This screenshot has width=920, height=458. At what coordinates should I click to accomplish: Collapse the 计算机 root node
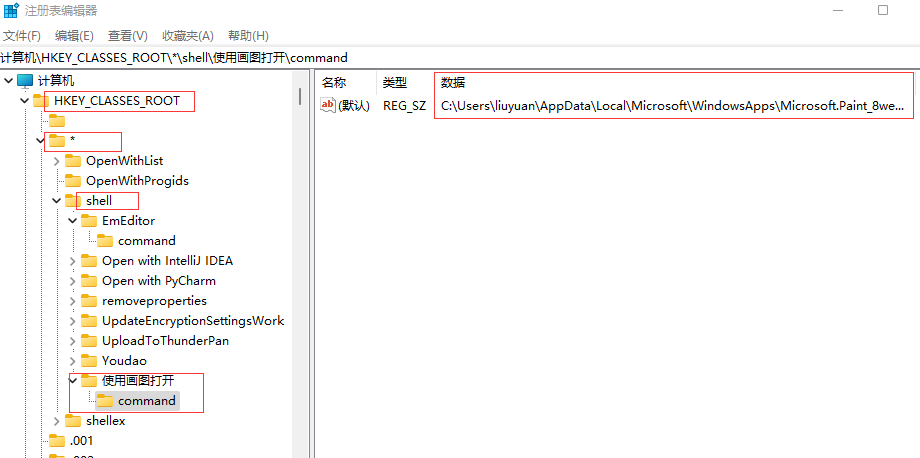coord(8,80)
